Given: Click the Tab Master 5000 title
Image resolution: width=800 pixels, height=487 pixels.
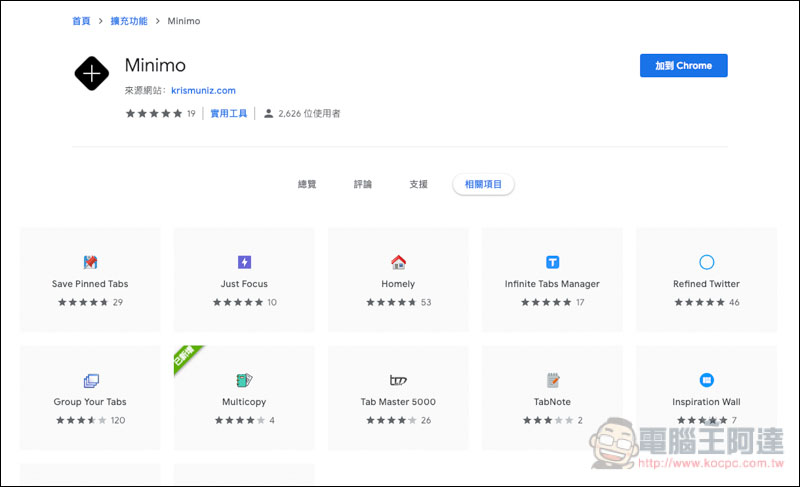Looking at the screenshot, I should [398, 402].
